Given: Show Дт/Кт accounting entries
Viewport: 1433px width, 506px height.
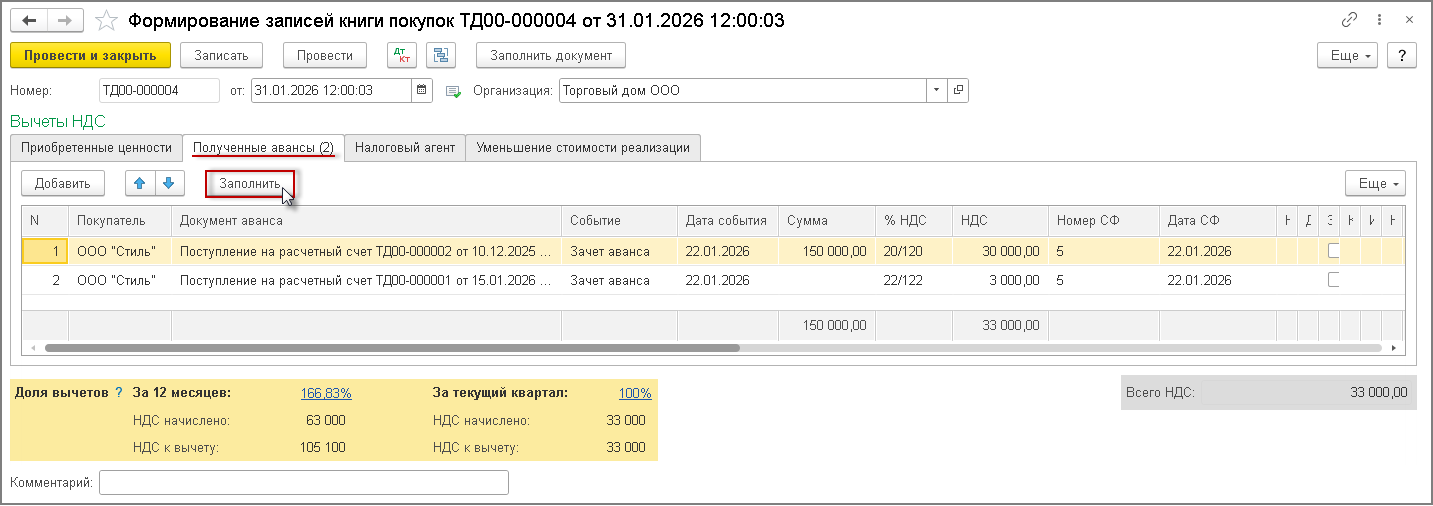Looking at the screenshot, I should coord(401,55).
